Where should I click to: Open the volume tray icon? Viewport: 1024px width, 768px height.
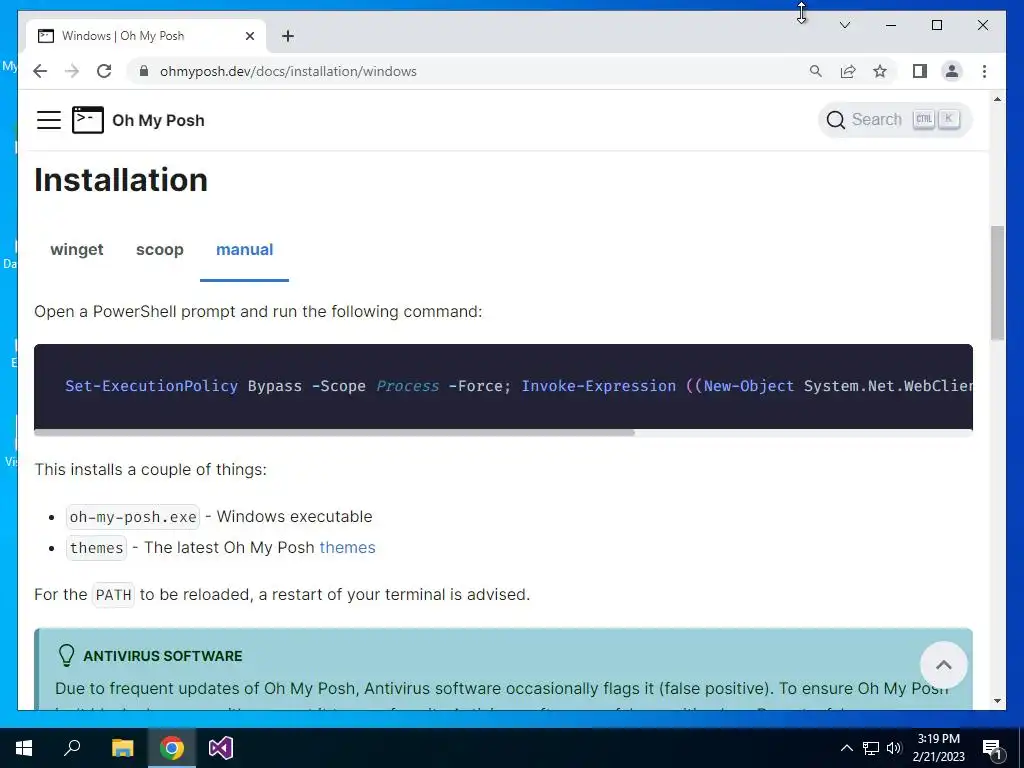tap(894, 748)
